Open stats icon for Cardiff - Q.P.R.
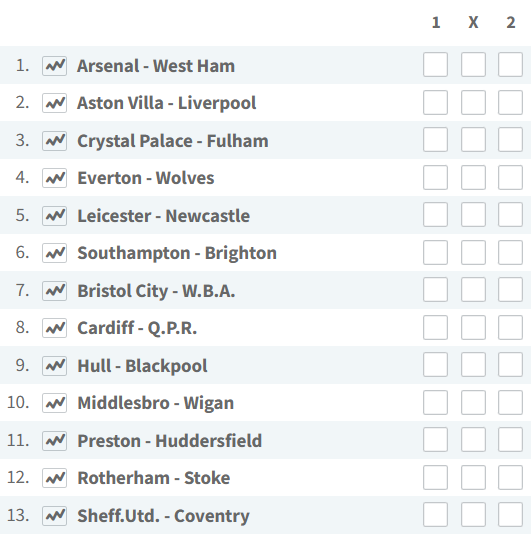The image size is (532, 534). tap(54, 328)
